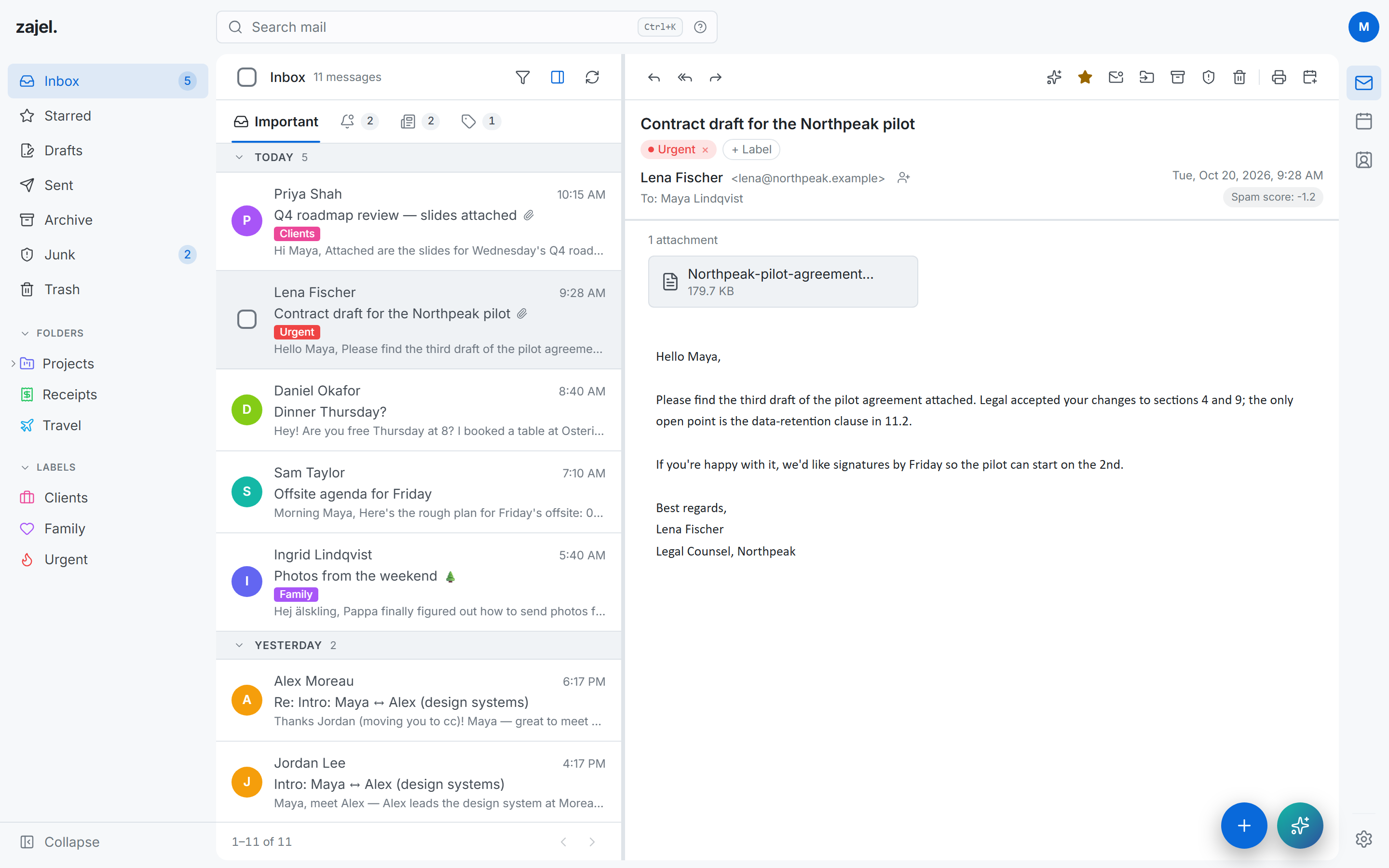Viewport: 1389px width, 868px height.
Task: Mark message as unread envelope icon
Action: (x=1116, y=77)
